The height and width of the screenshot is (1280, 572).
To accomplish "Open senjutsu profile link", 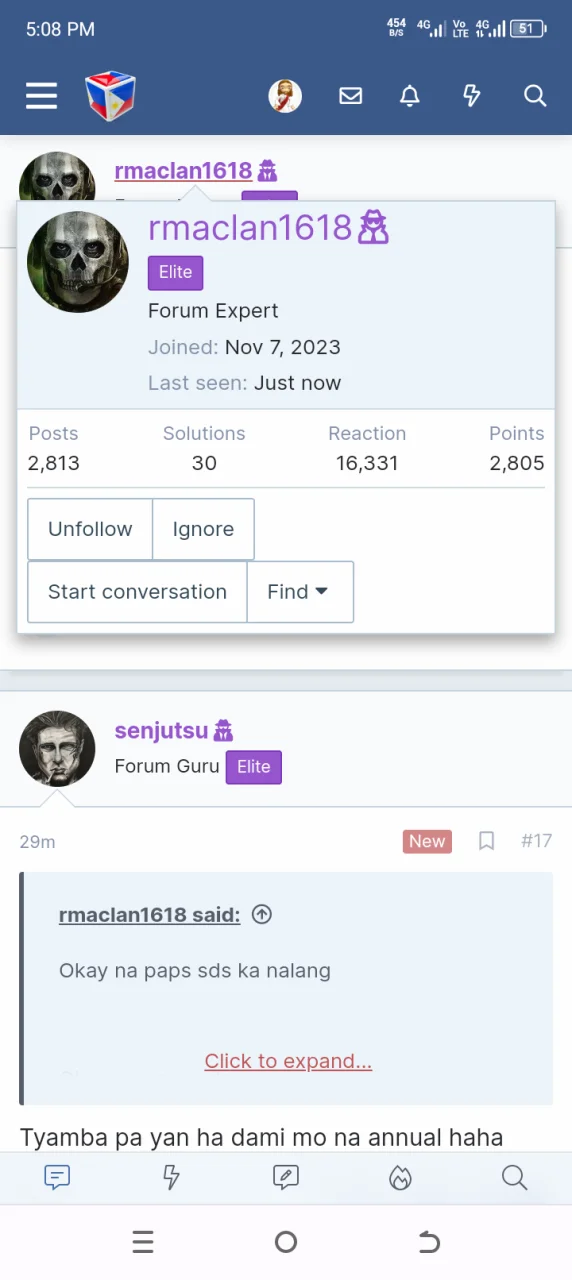I will click(161, 731).
